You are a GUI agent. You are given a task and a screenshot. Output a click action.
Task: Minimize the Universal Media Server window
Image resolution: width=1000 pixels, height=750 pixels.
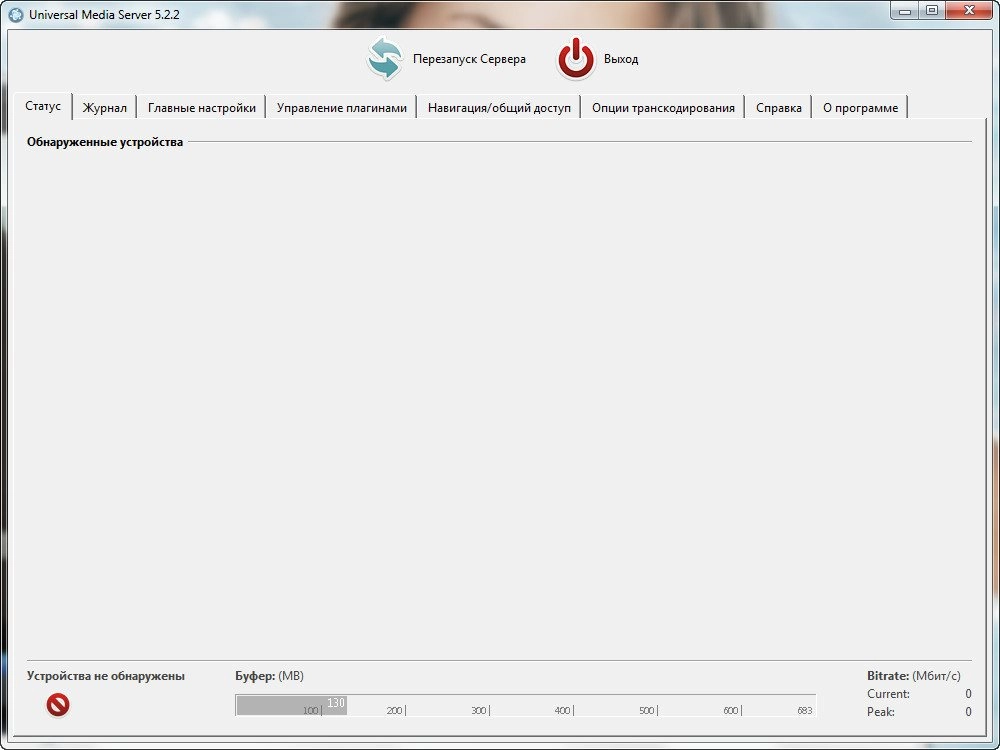904,10
